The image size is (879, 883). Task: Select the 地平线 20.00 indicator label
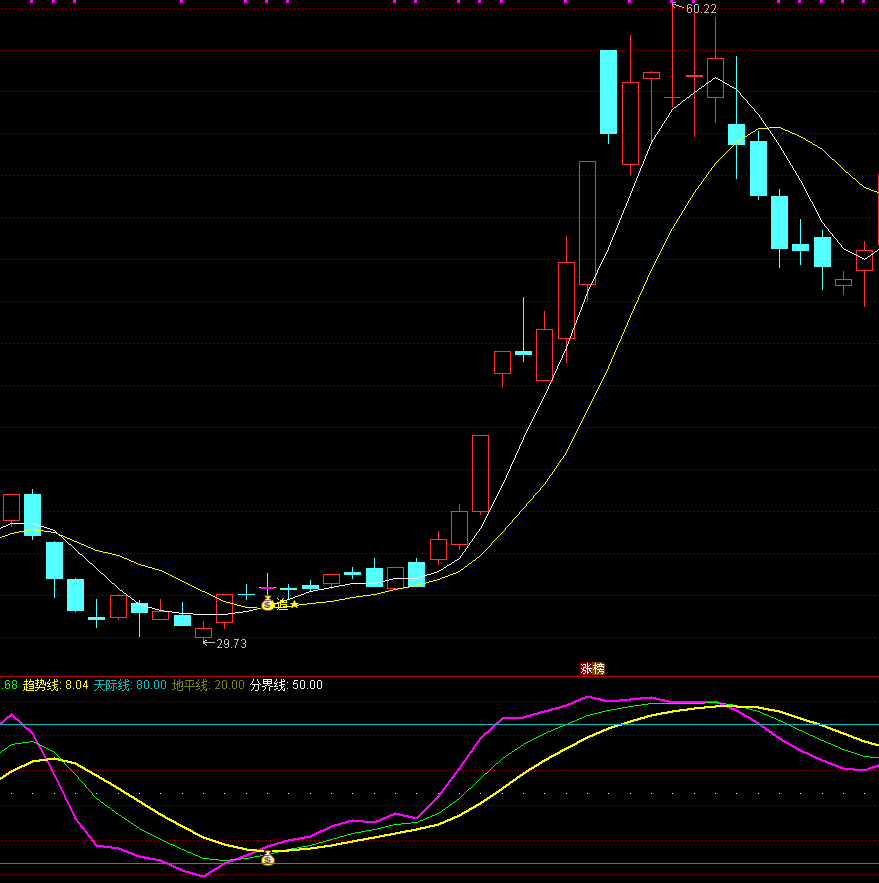click(208, 685)
